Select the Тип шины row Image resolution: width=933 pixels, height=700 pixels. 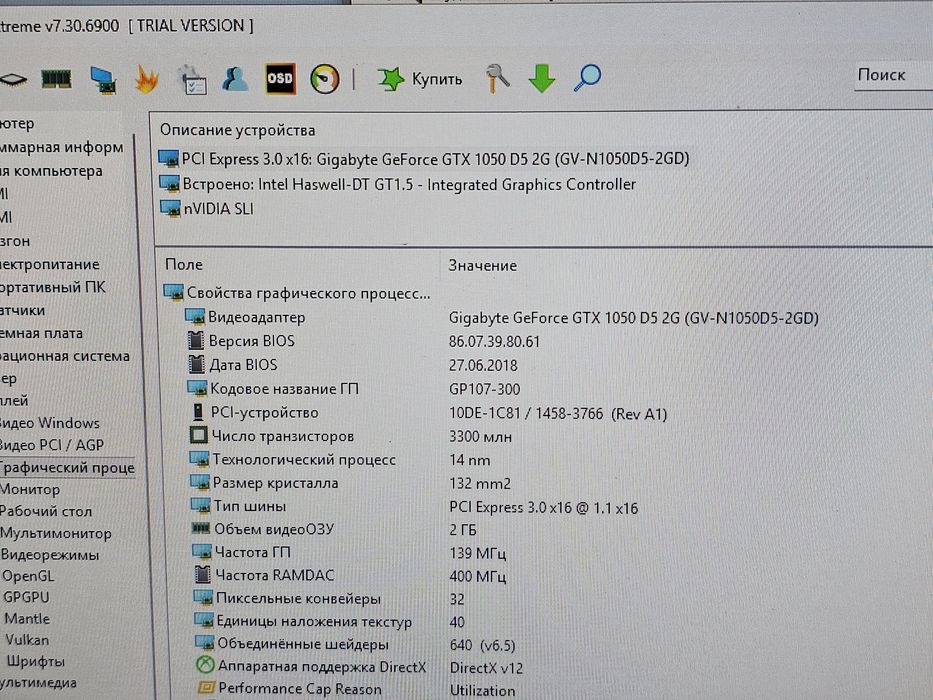click(414, 507)
